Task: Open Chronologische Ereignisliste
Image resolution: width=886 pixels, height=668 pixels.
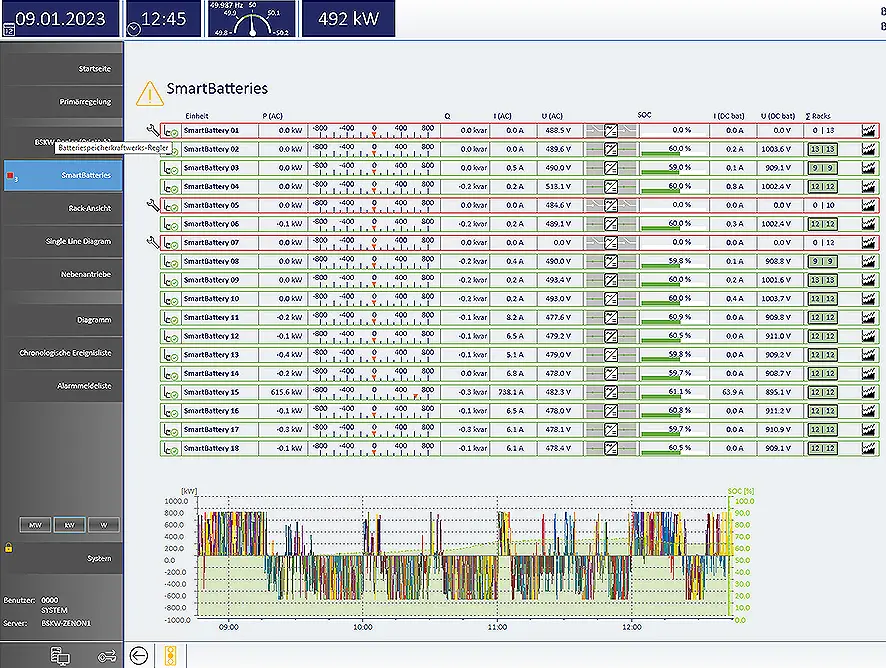Action: [63, 353]
